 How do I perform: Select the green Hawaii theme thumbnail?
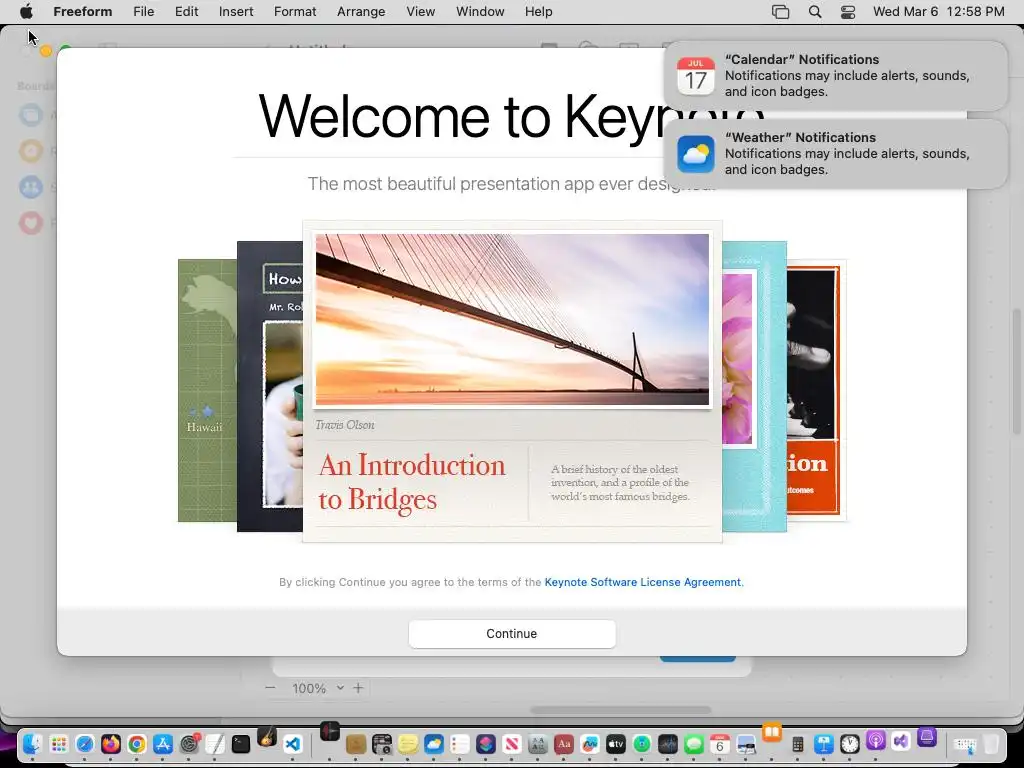pyautogui.click(x=207, y=391)
